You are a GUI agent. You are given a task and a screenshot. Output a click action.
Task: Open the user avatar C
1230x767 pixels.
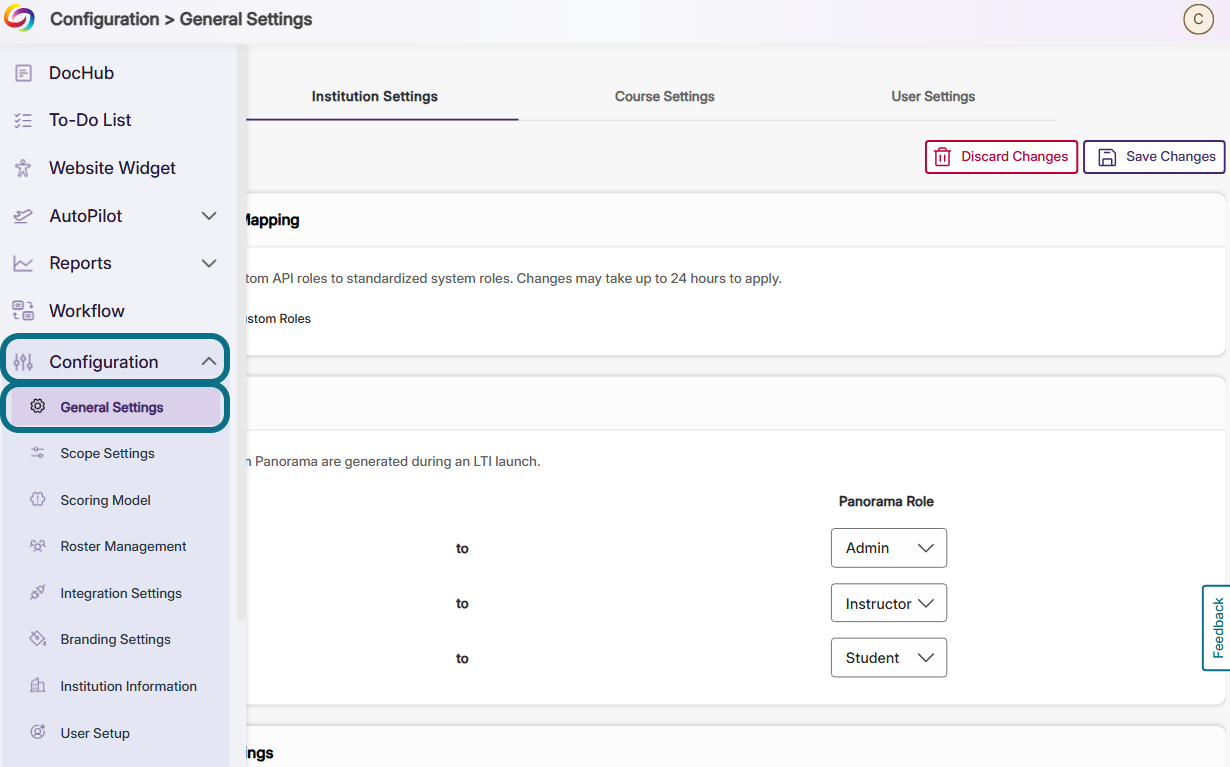(x=1198, y=19)
